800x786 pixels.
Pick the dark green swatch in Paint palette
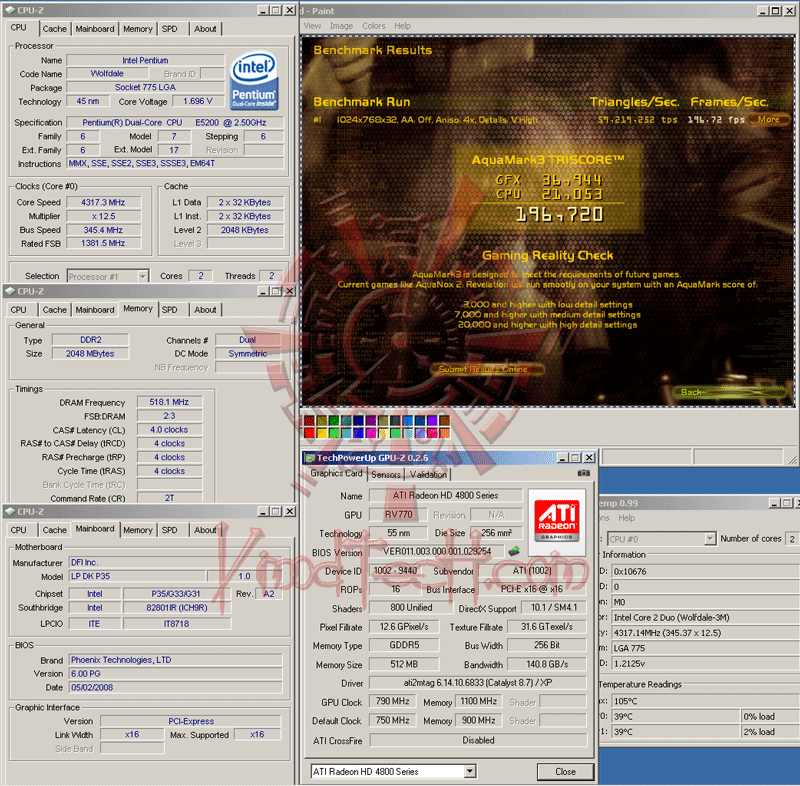pos(334,421)
